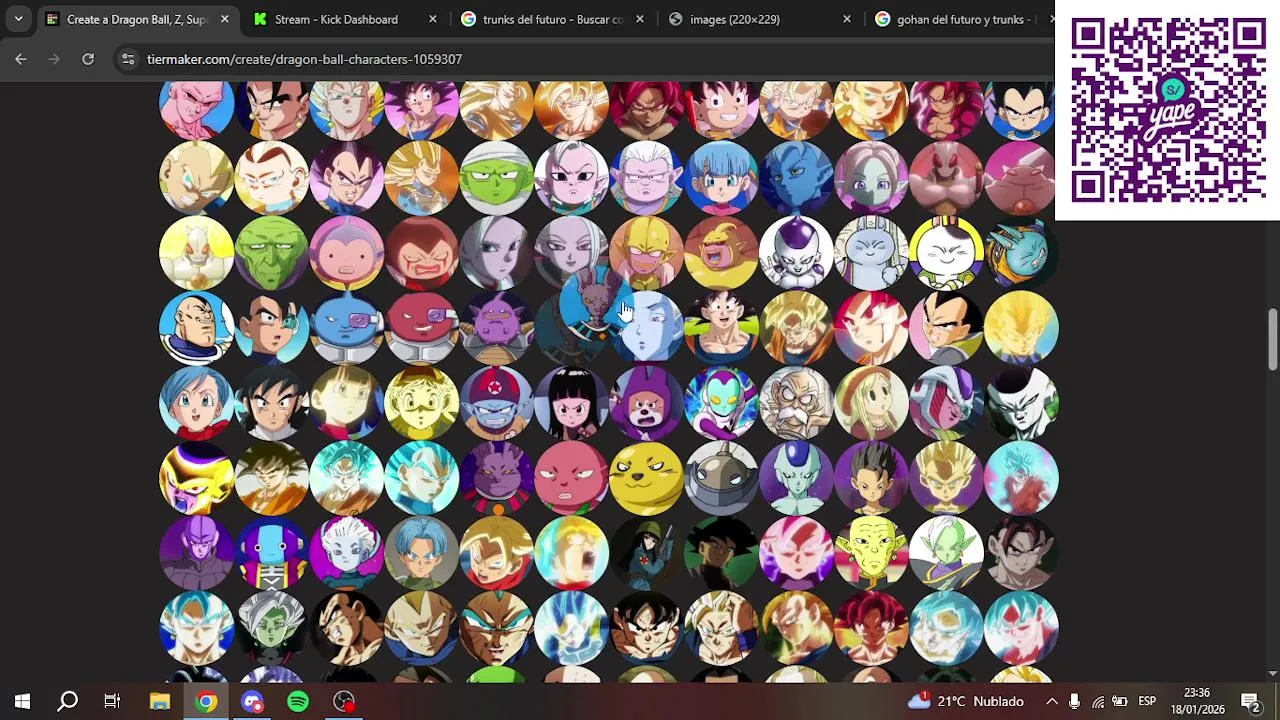Select the Hit character thumbnail
The width and height of the screenshot is (1280, 720).
tap(197, 553)
